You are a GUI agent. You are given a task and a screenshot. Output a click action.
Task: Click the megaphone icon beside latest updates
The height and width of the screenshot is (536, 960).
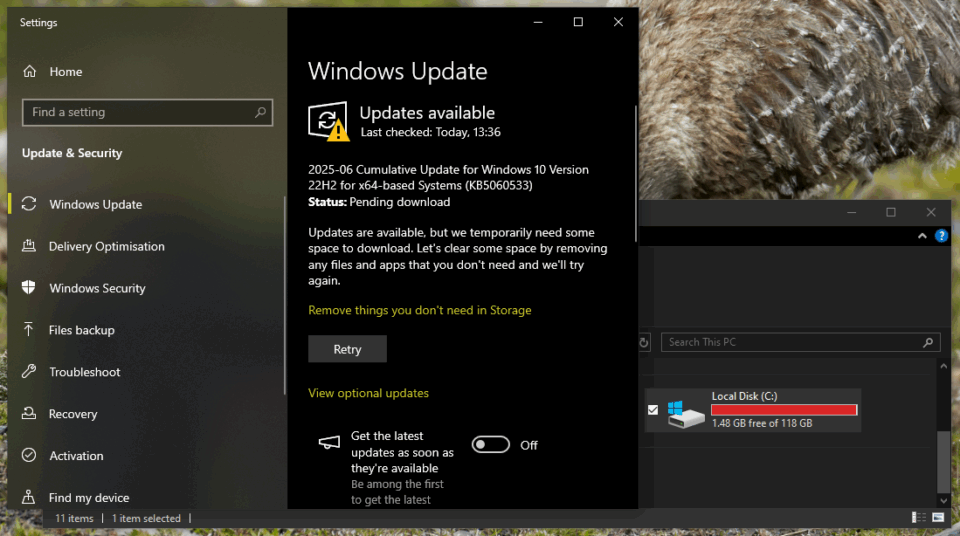coord(329,442)
